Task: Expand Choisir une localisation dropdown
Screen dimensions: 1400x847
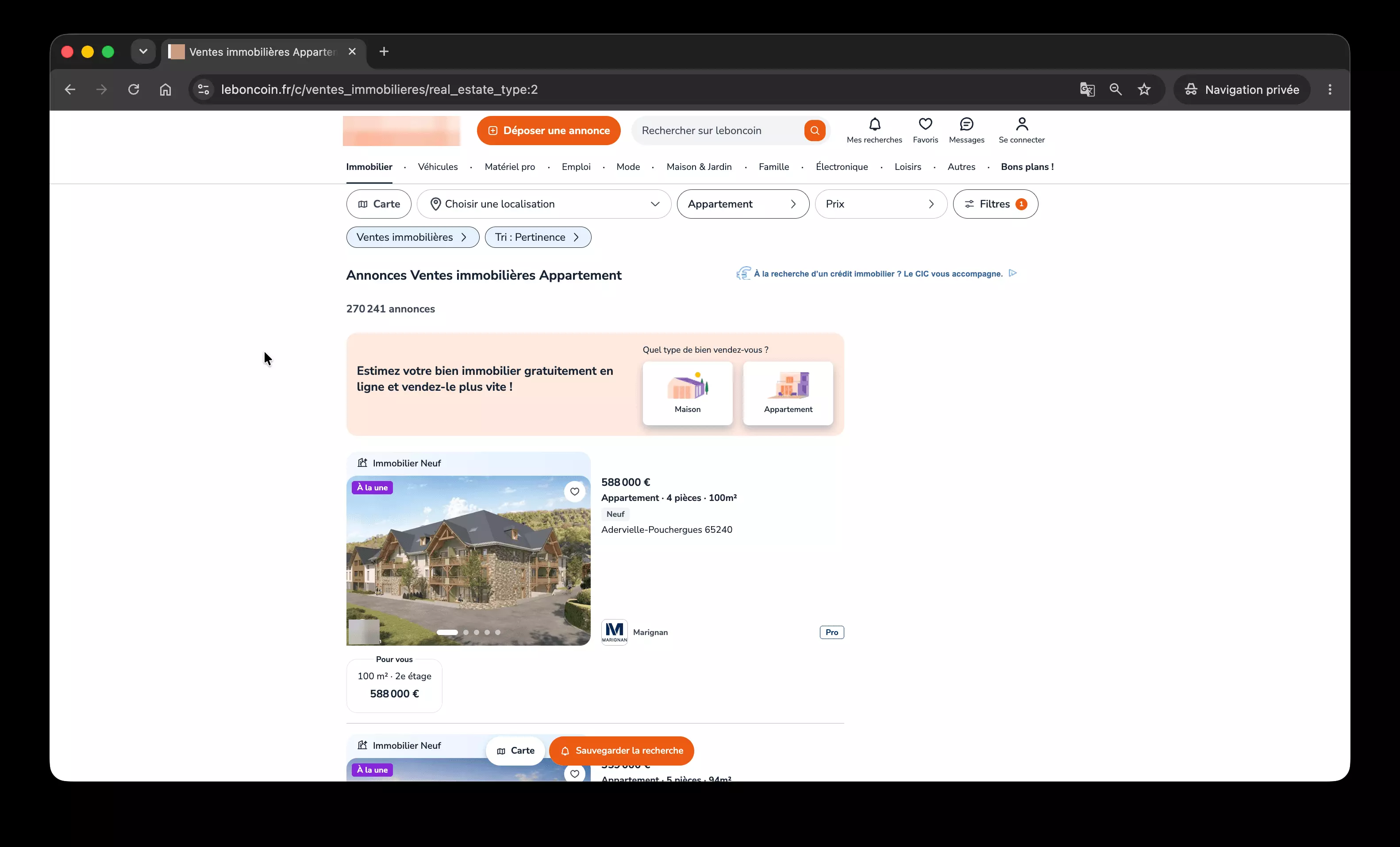Action: (x=544, y=204)
